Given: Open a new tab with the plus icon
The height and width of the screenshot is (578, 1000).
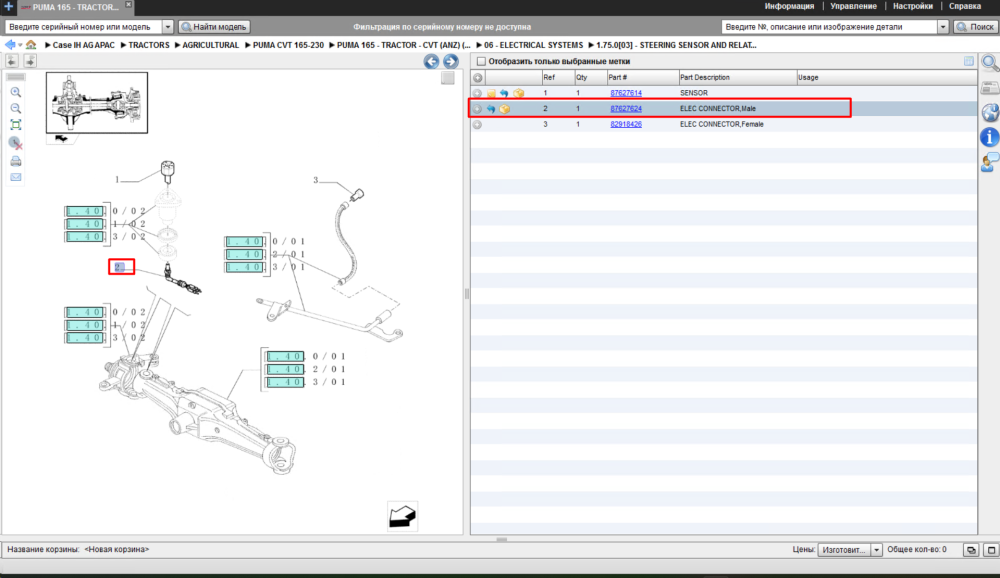Looking at the screenshot, I should pos(8,6).
